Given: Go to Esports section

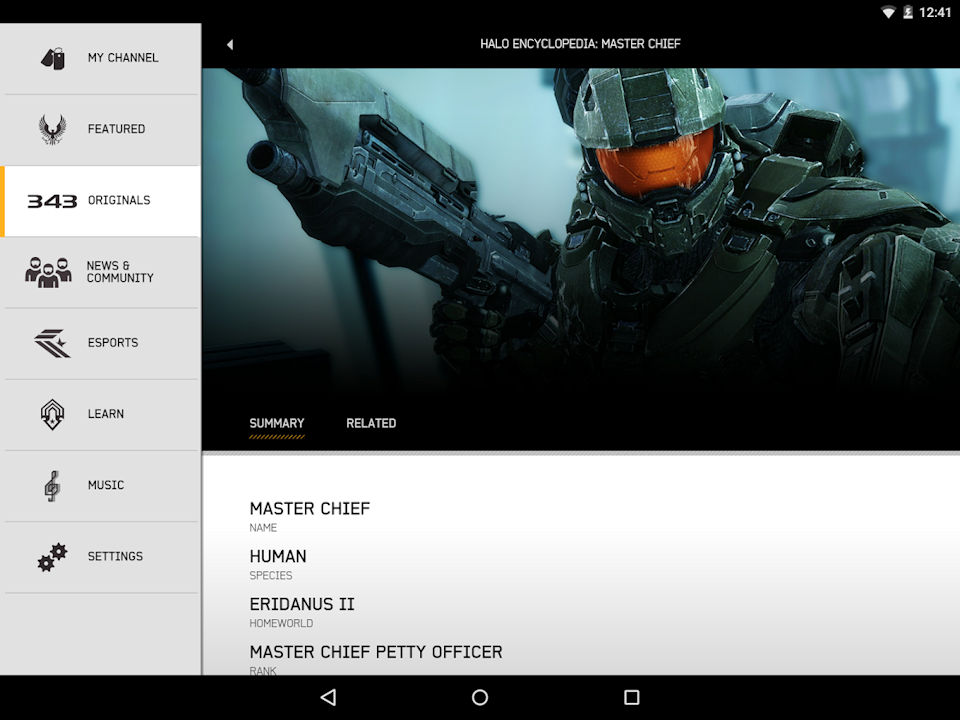Looking at the screenshot, I should coord(100,343).
